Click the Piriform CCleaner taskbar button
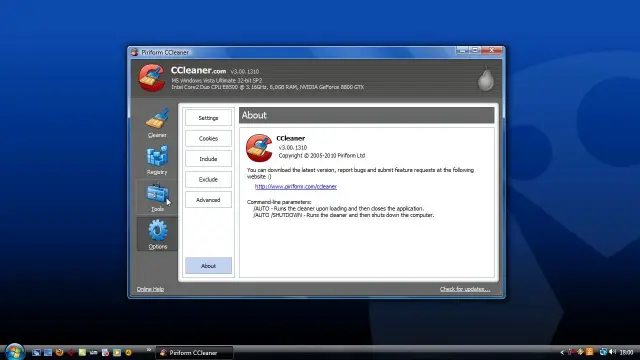Image resolution: width=640 pixels, height=360 pixels. pyautogui.click(x=194, y=353)
